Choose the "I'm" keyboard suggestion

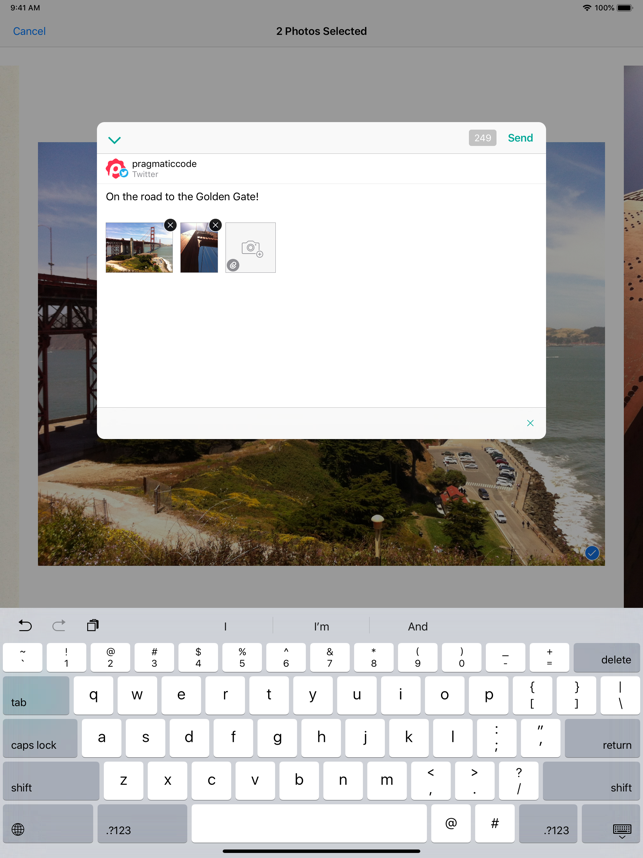(x=321, y=627)
